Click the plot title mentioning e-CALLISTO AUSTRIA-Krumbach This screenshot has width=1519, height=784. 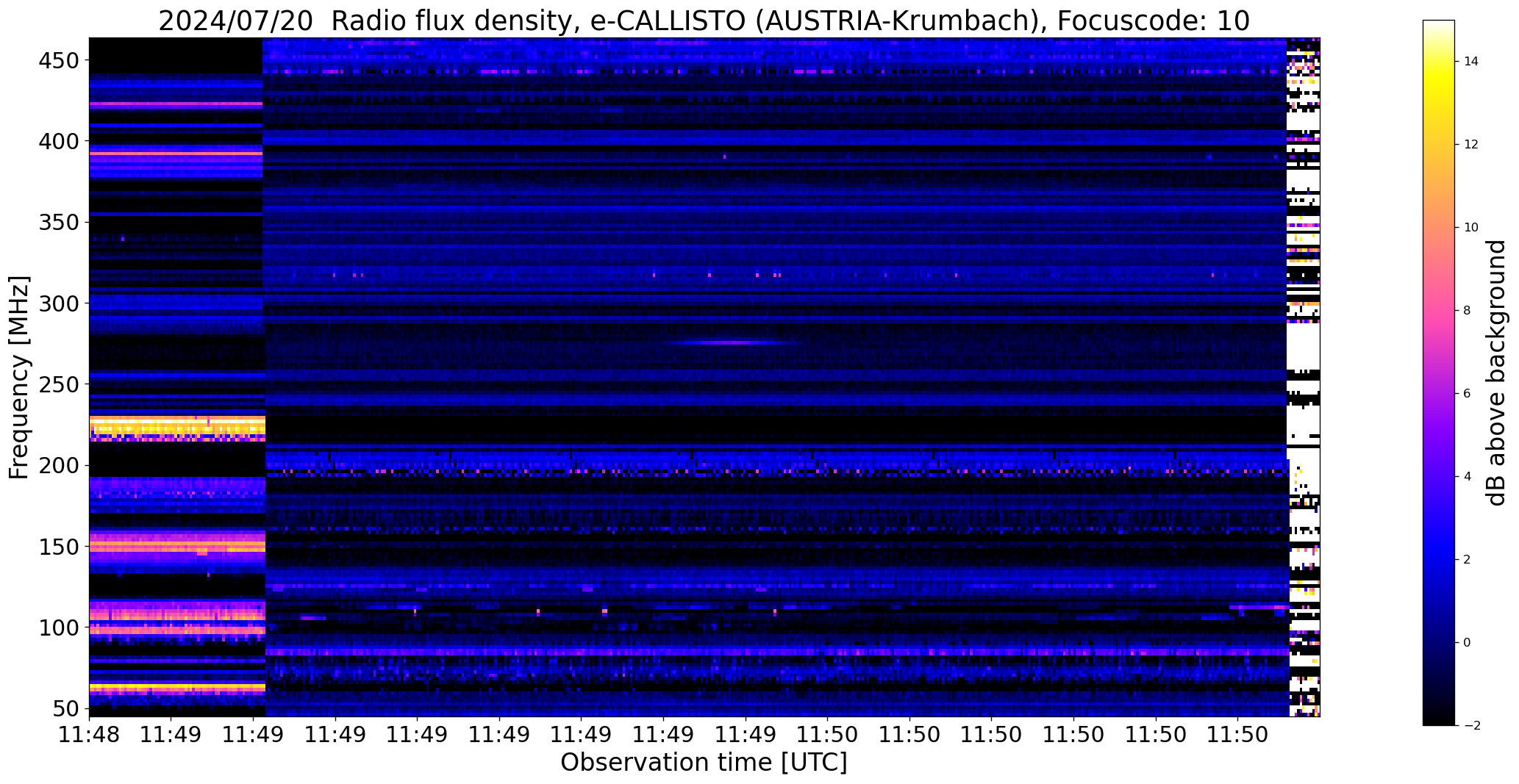tap(704, 21)
